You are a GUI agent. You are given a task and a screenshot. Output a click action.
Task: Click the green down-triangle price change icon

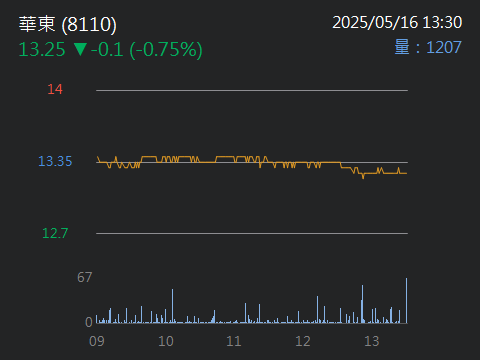pyautogui.click(x=80, y=49)
